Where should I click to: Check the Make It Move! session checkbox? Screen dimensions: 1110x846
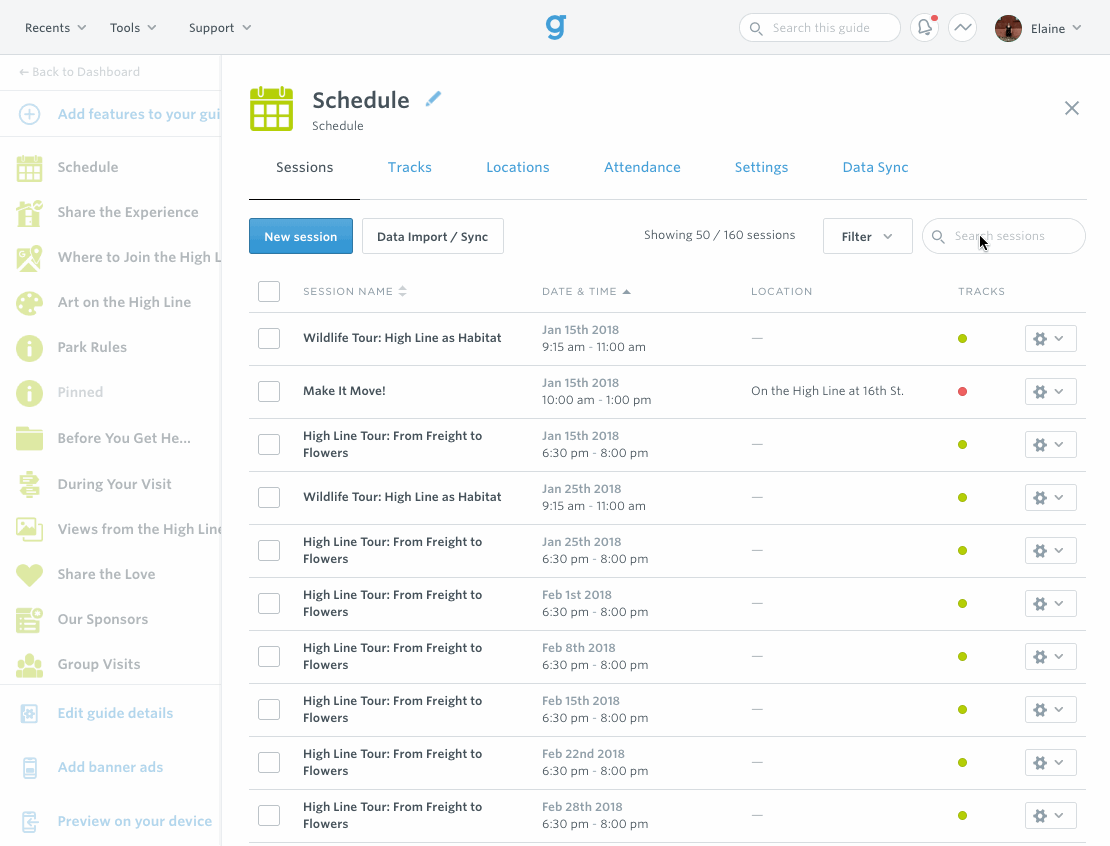pyautogui.click(x=268, y=391)
